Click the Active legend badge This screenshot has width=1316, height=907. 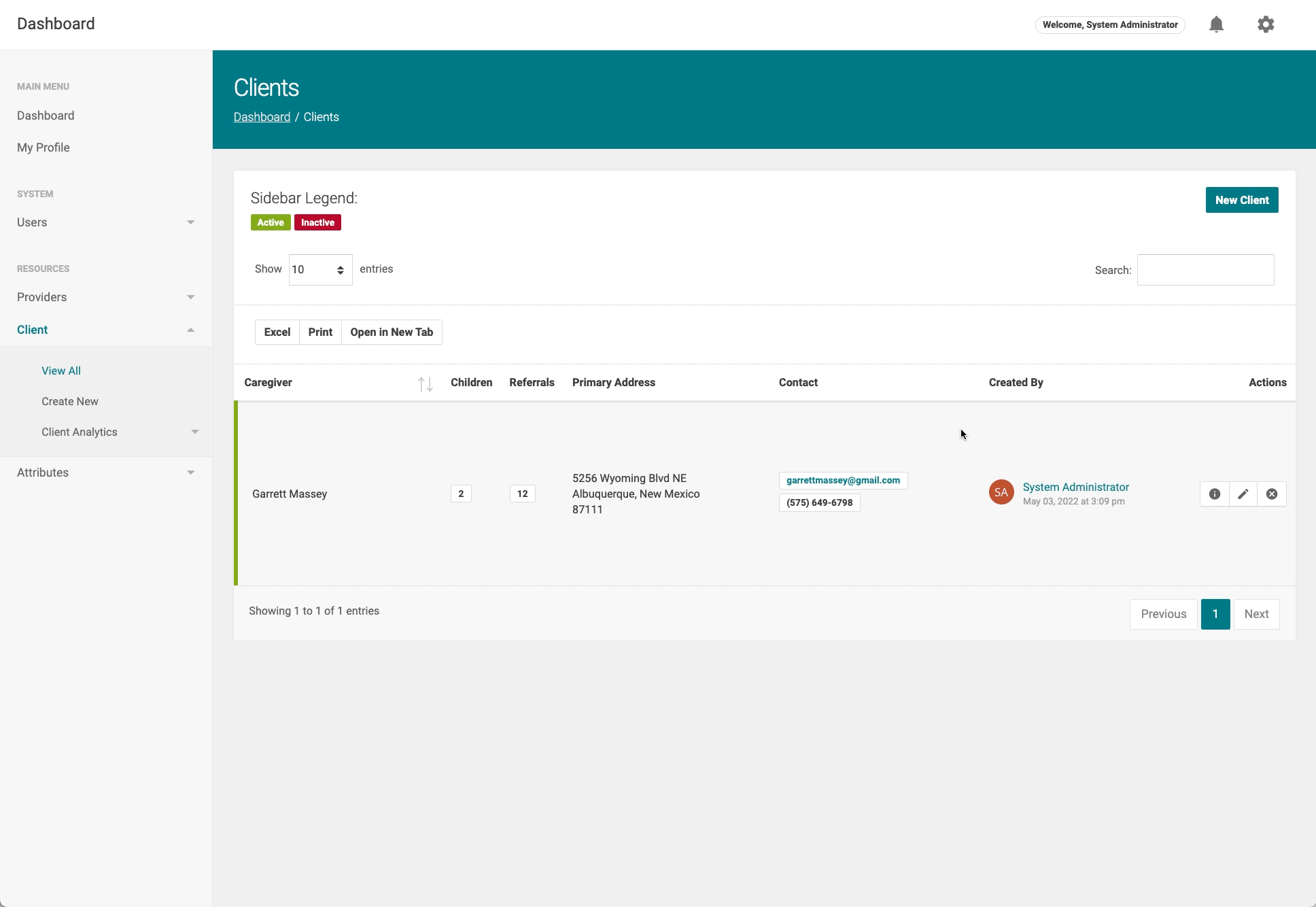[x=271, y=222]
